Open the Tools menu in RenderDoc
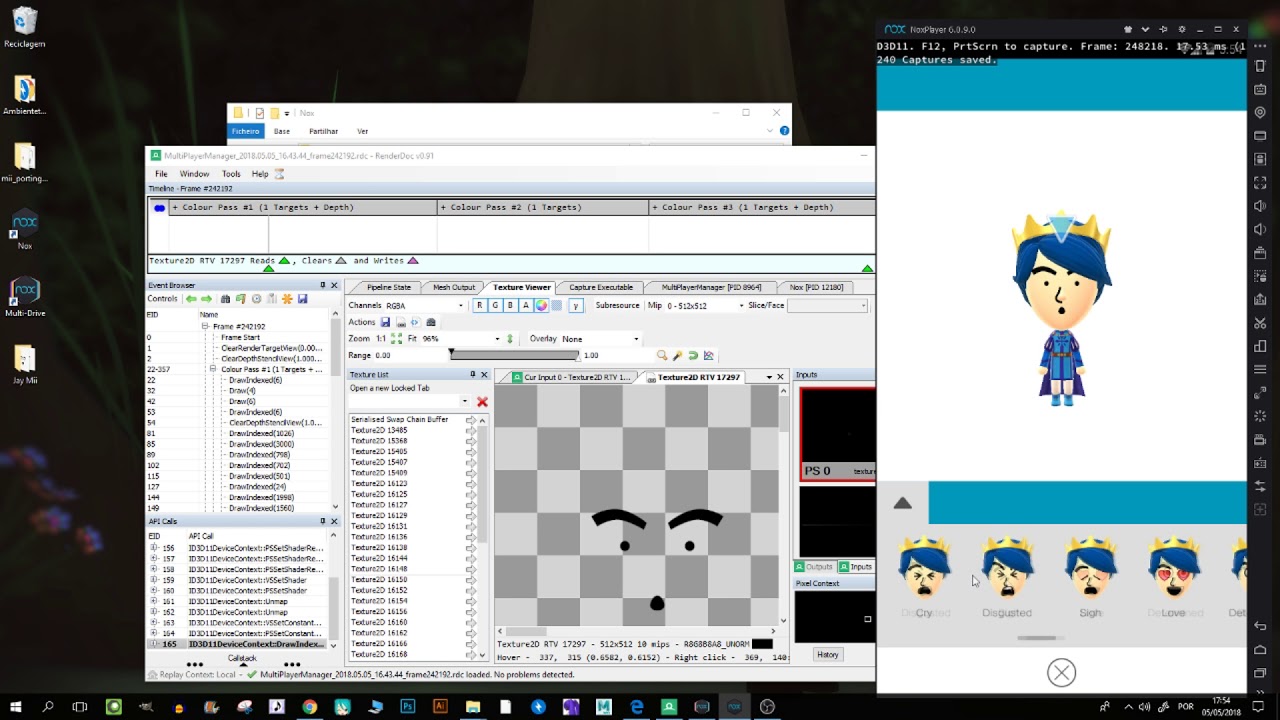The image size is (1280, 720). (231, 174)
